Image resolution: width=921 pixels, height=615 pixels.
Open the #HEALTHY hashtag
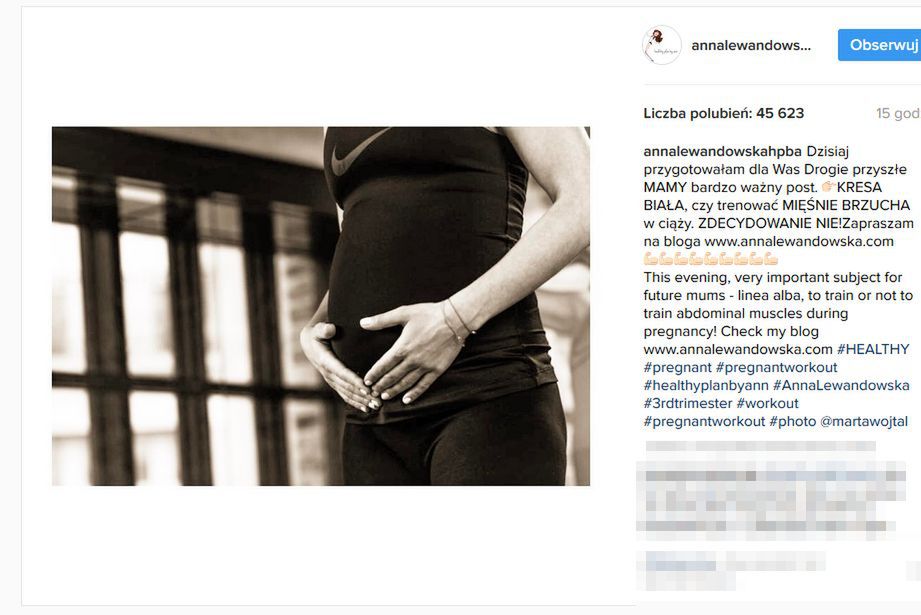(873, 349)
